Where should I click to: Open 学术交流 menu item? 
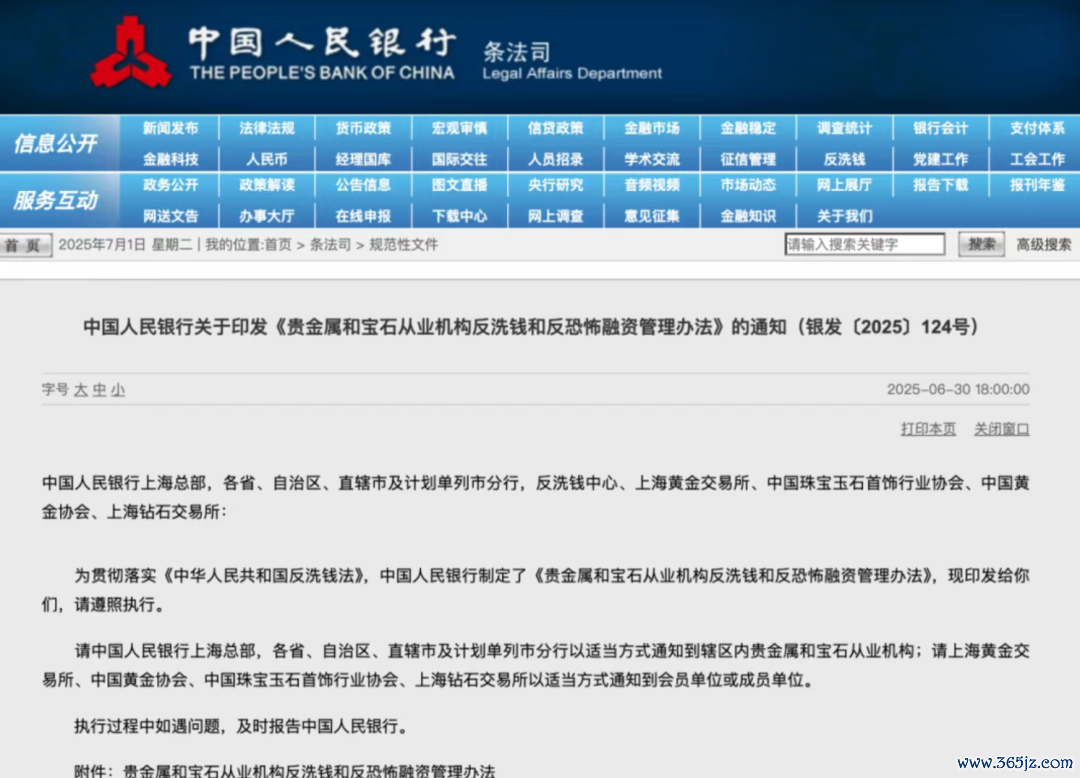[652, 160]
